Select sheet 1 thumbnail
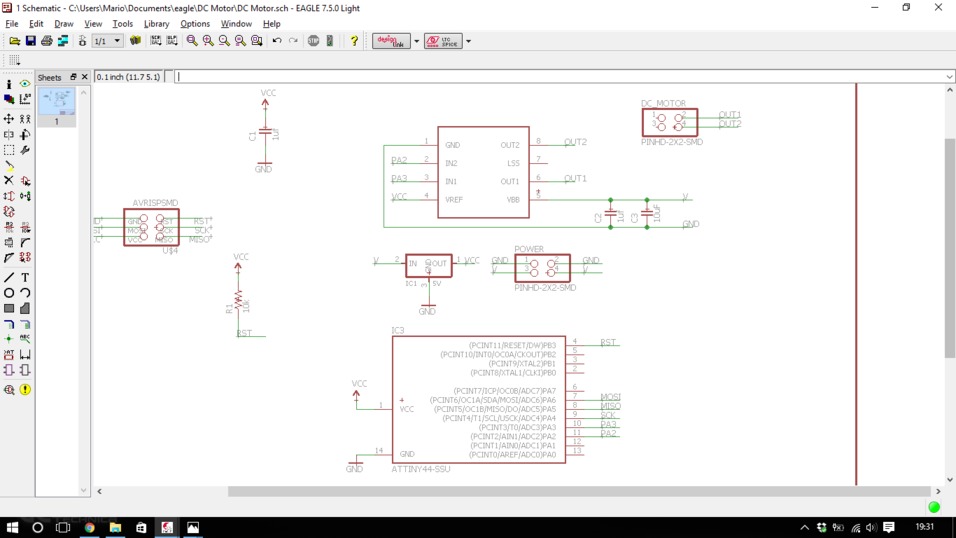This screenshot has height=538, width=956. click(57, 107)
